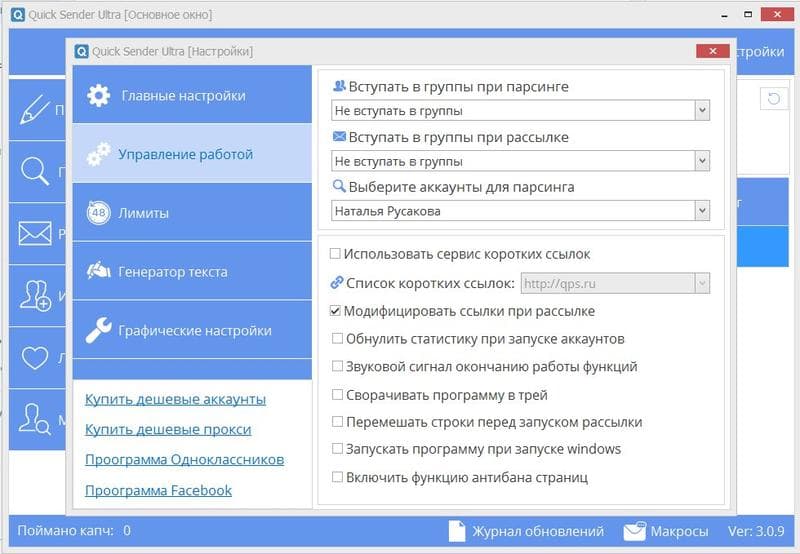Click the heart icon in main window sidebar
800x554 pixels.
[x=35, y=358]
